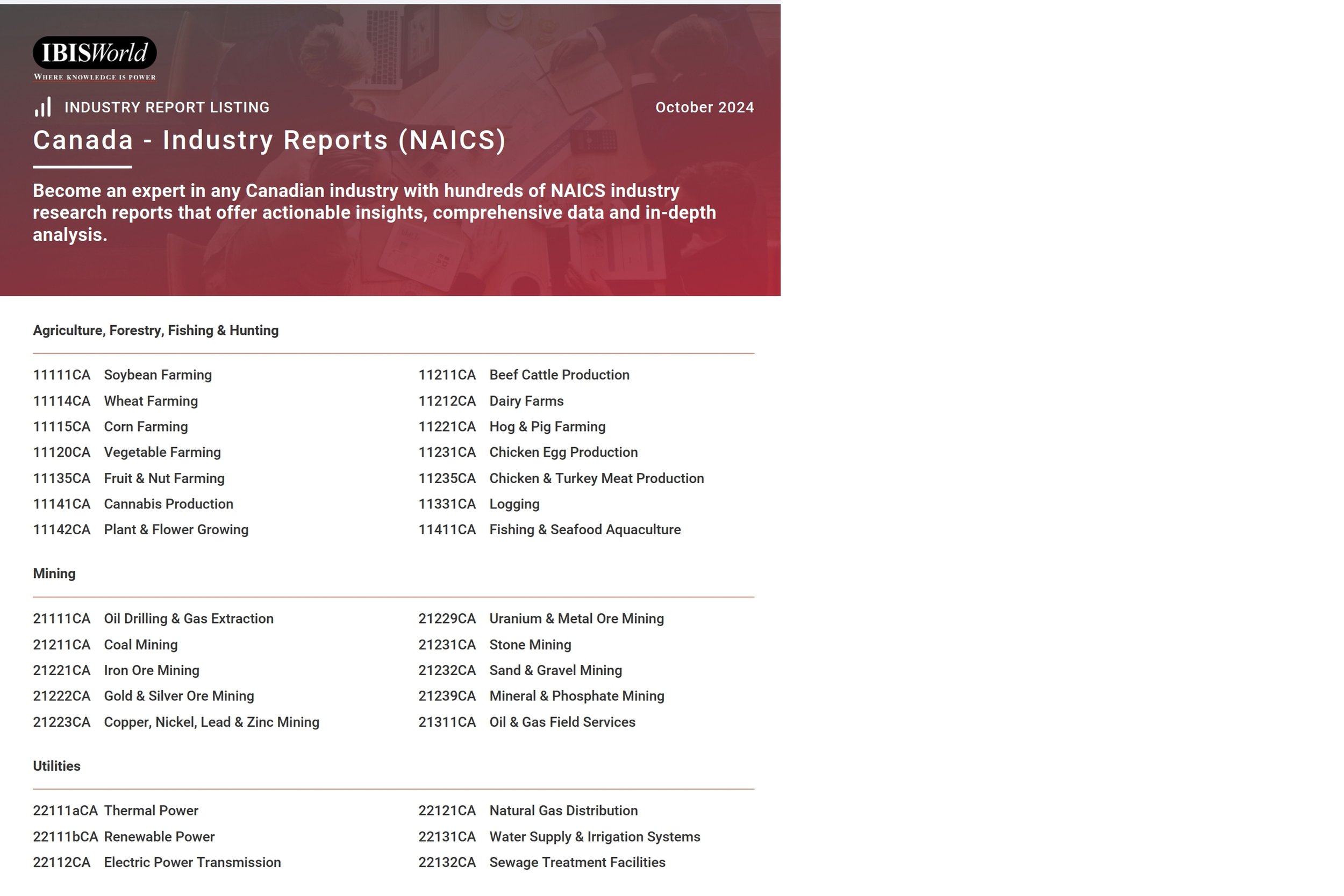The image size is (1344, 896).
Task: Click the bar chart icon beside Industry Report Listing
Action: click(43, 107)
